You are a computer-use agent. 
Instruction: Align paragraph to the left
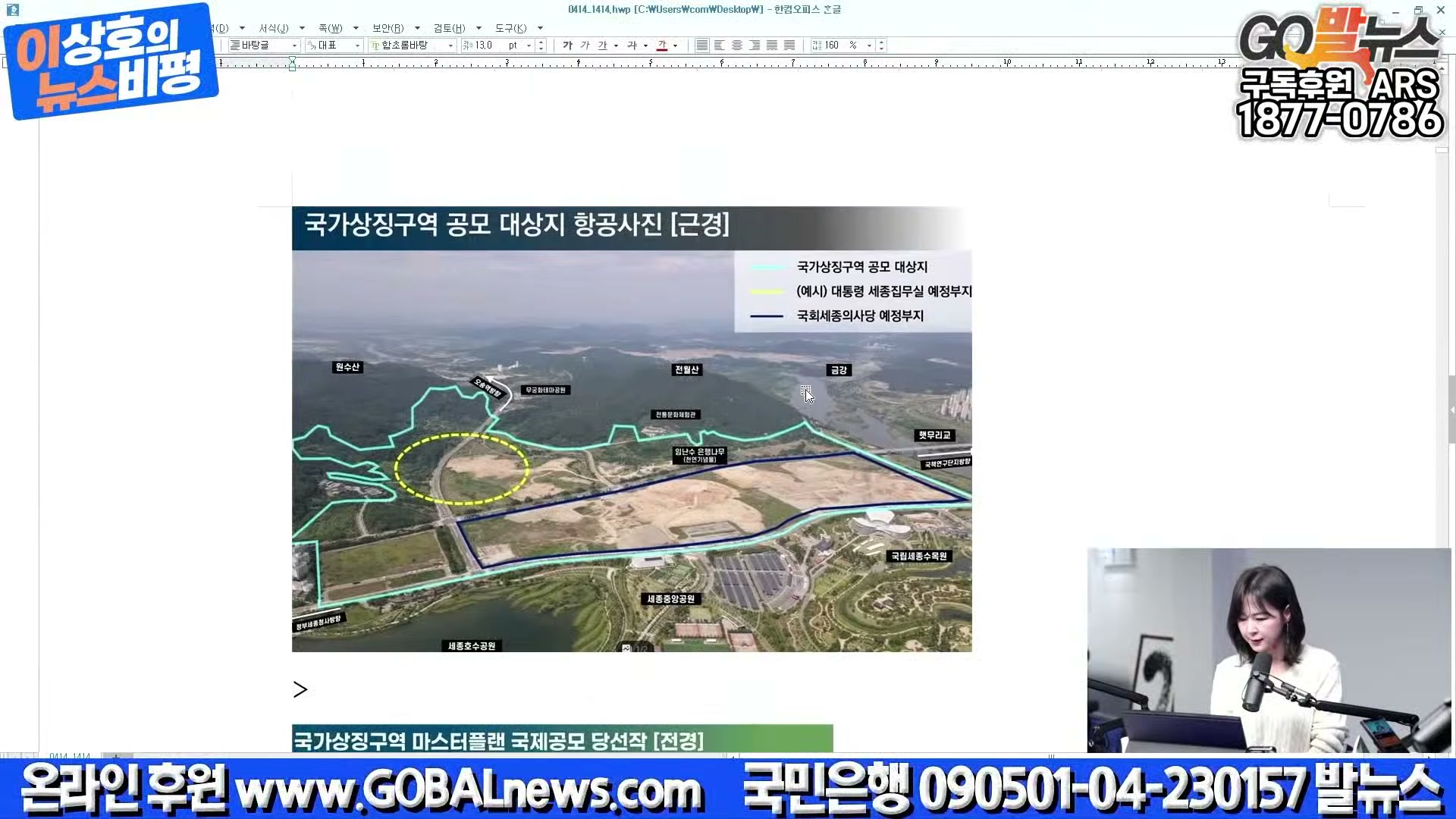point(720,45)
